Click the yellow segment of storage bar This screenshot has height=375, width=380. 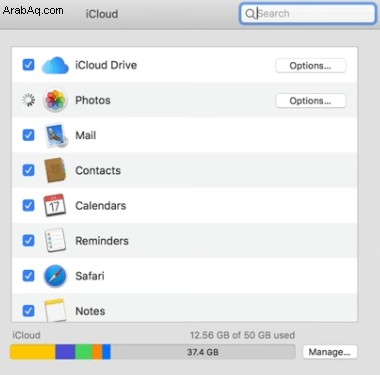coord(33,352)
